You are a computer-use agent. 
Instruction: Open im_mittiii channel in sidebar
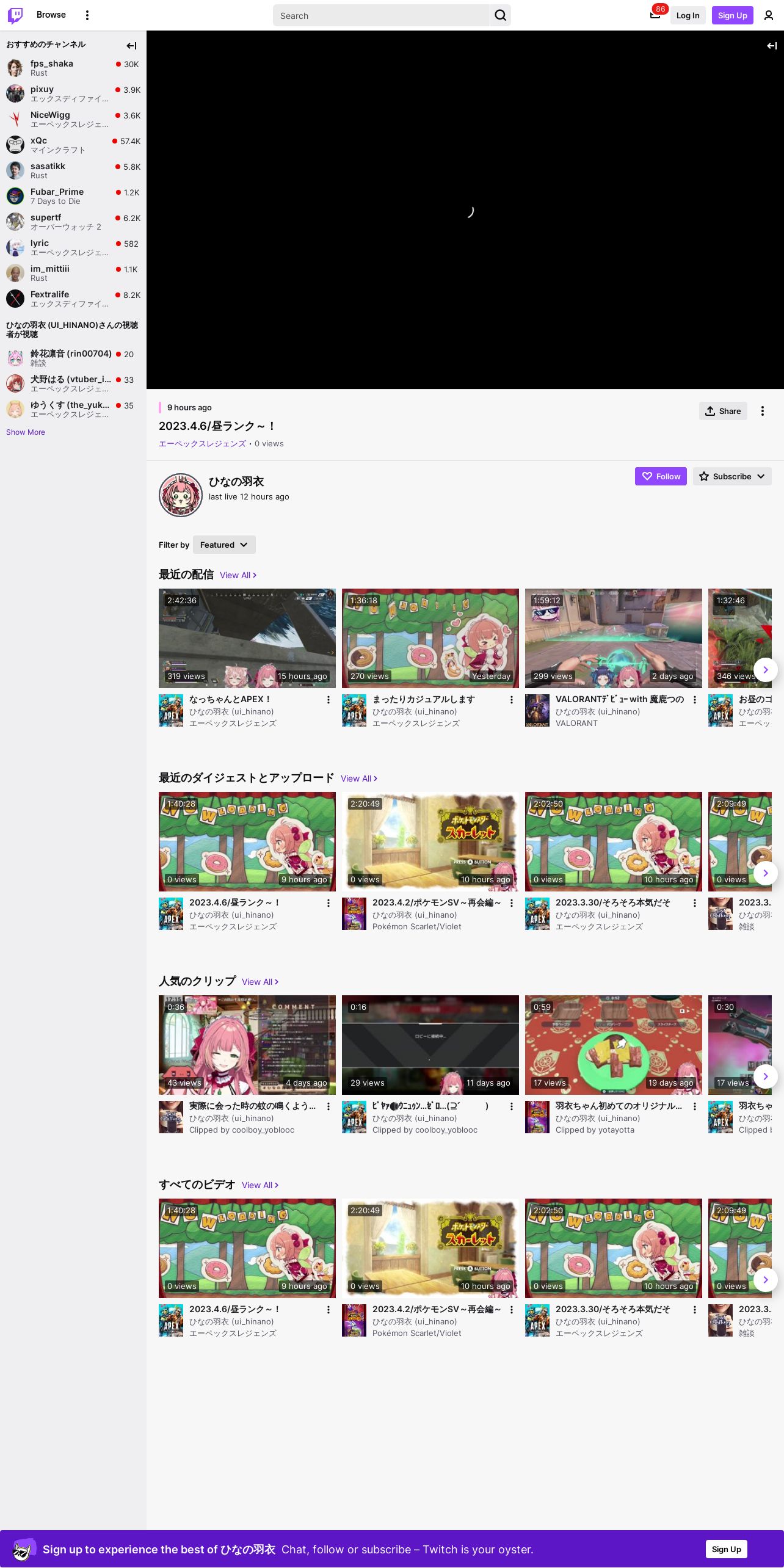[73, 273]
